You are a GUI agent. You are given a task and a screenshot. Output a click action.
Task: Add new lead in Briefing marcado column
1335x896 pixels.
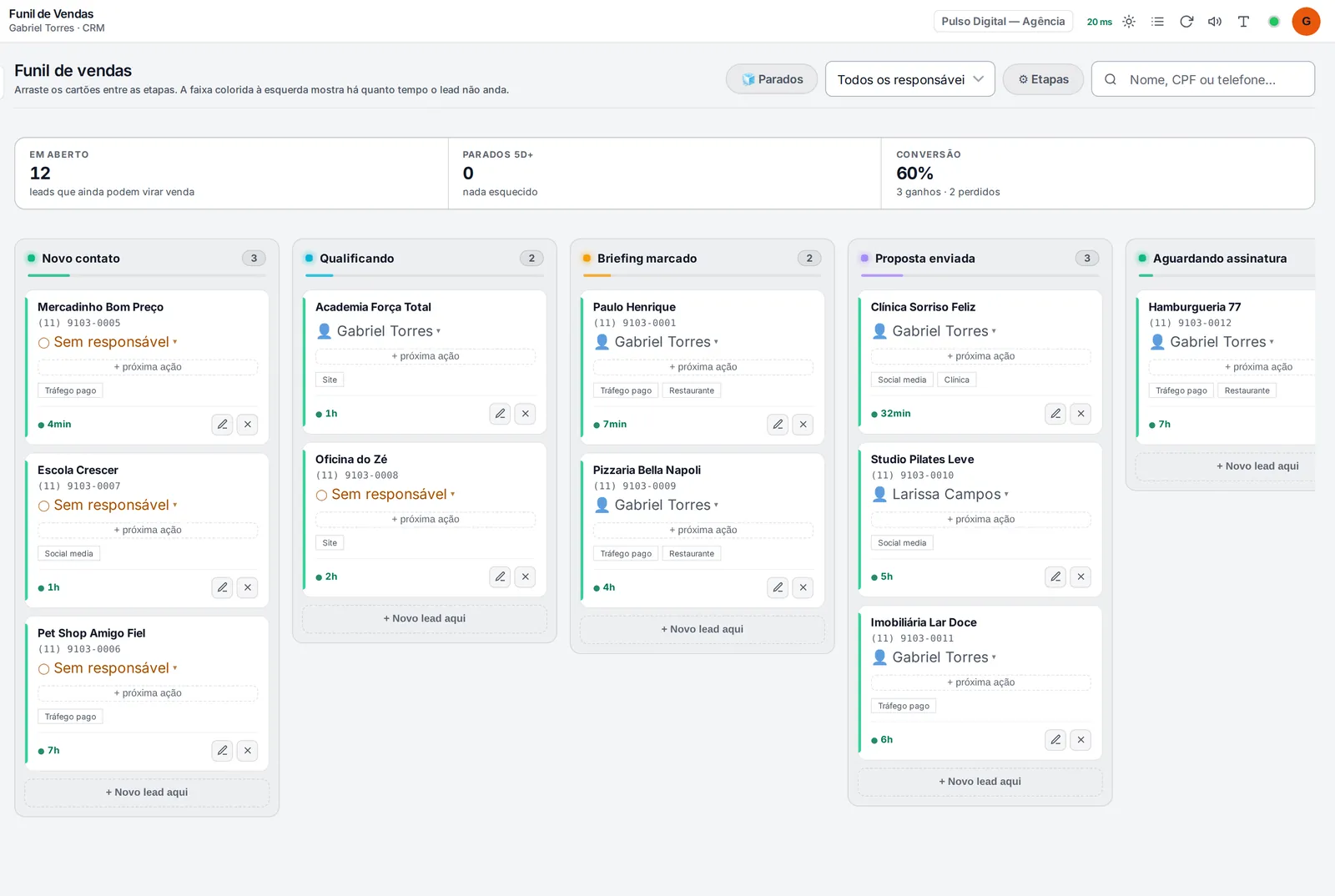pyautogui.click(x=703, y=629)
